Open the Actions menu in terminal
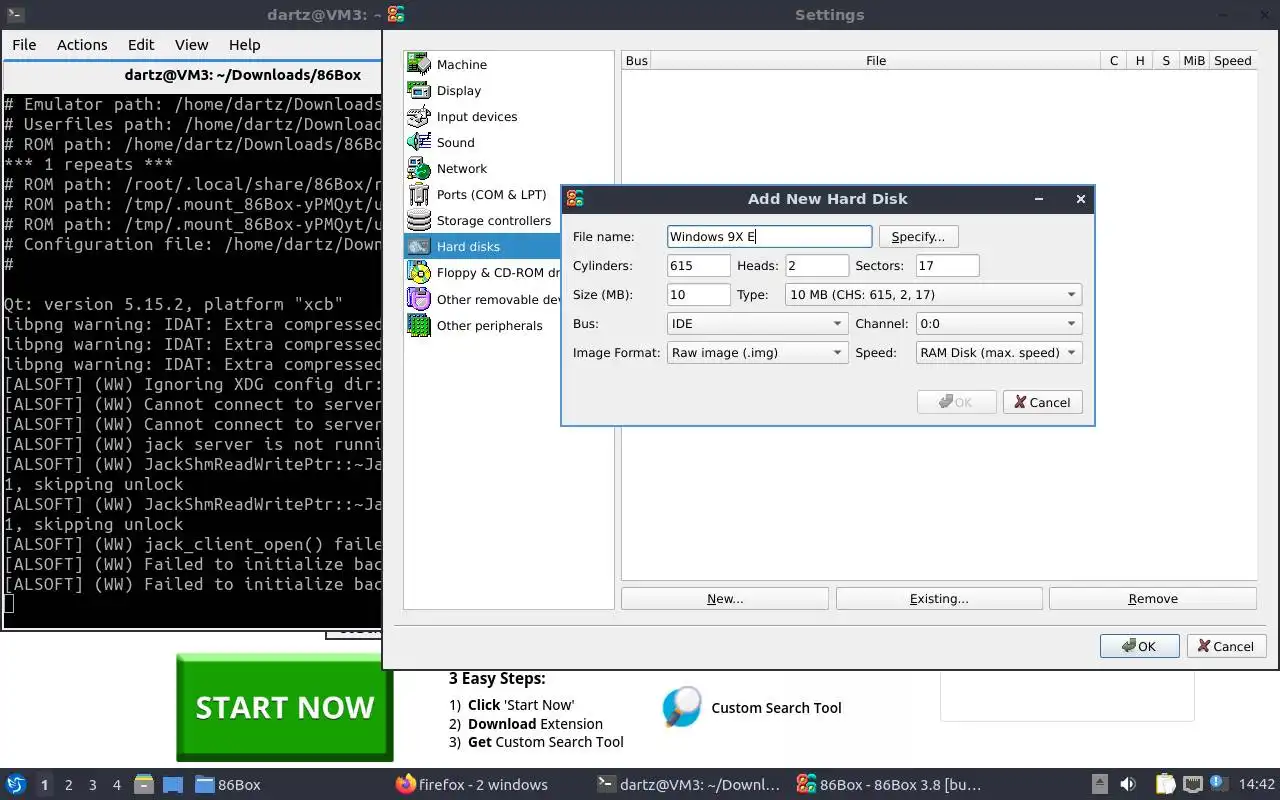The height and width of the screenshot is (800, 1280). [82, 44]
